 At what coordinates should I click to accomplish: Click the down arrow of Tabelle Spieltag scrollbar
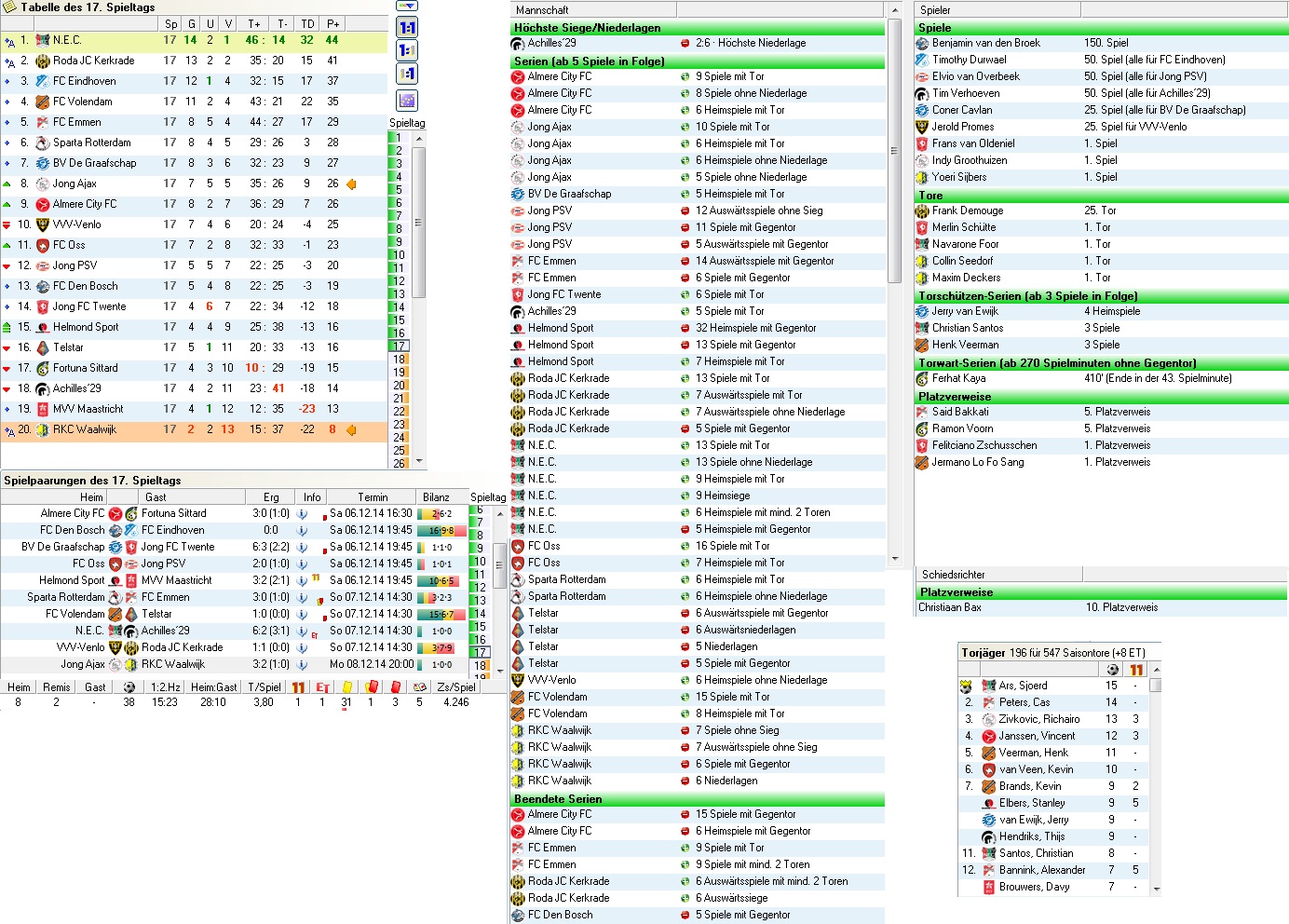[x=419, y=460]
